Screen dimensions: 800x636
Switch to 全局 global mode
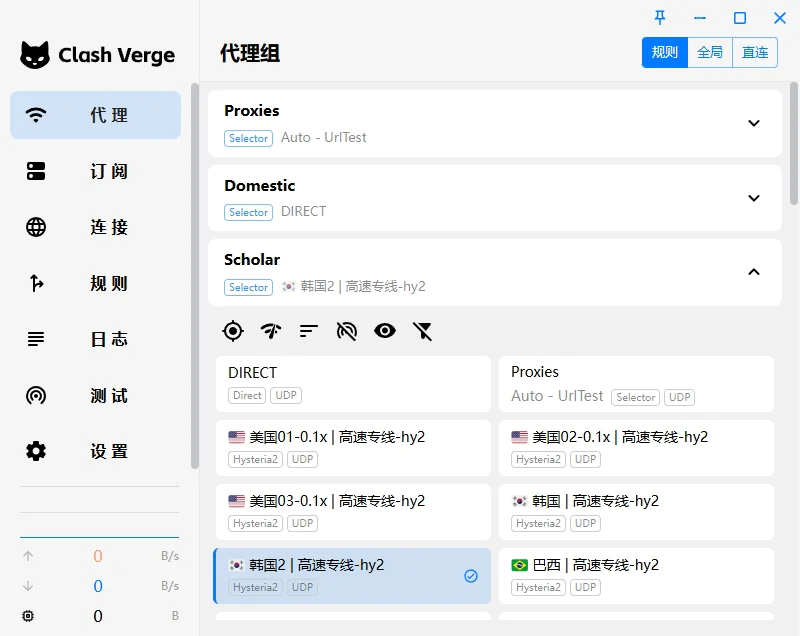click(x=710, y=52)
